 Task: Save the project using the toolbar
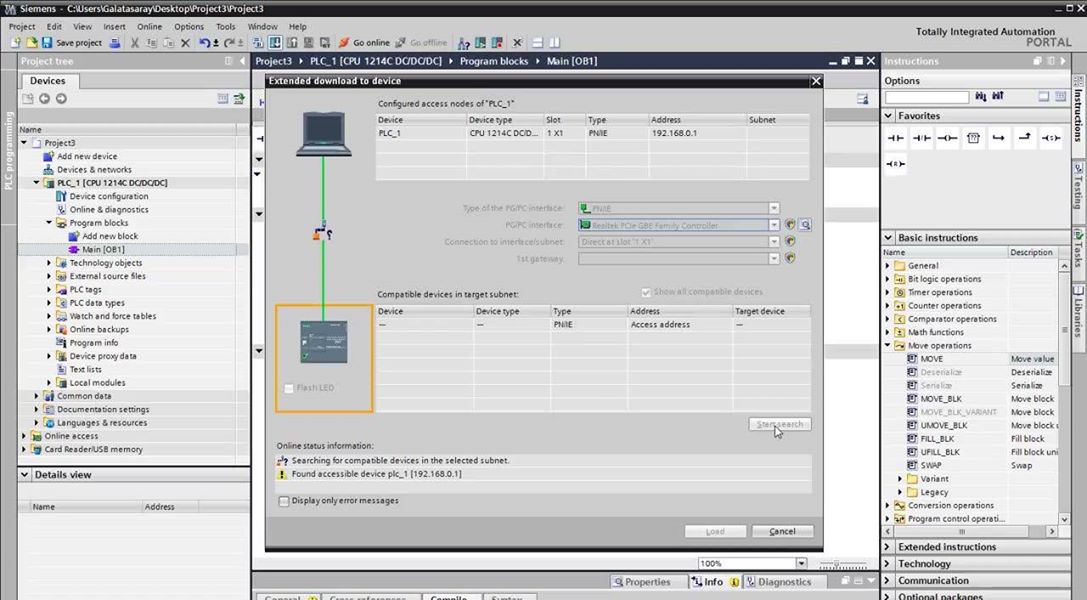(x=72, y=43)
